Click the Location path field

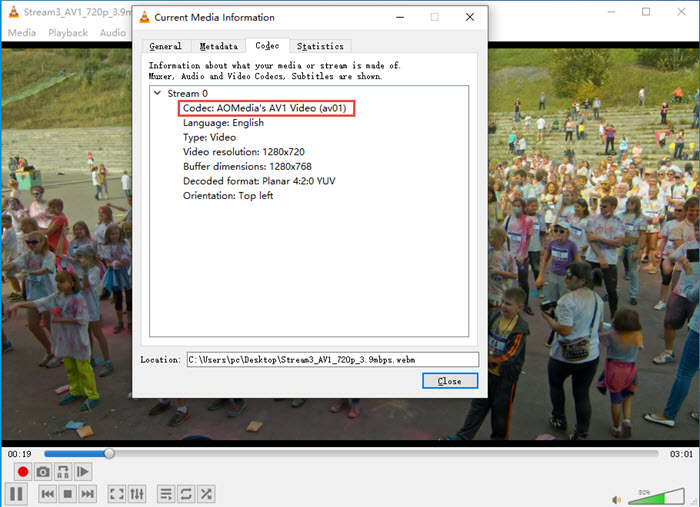[333, 359]
